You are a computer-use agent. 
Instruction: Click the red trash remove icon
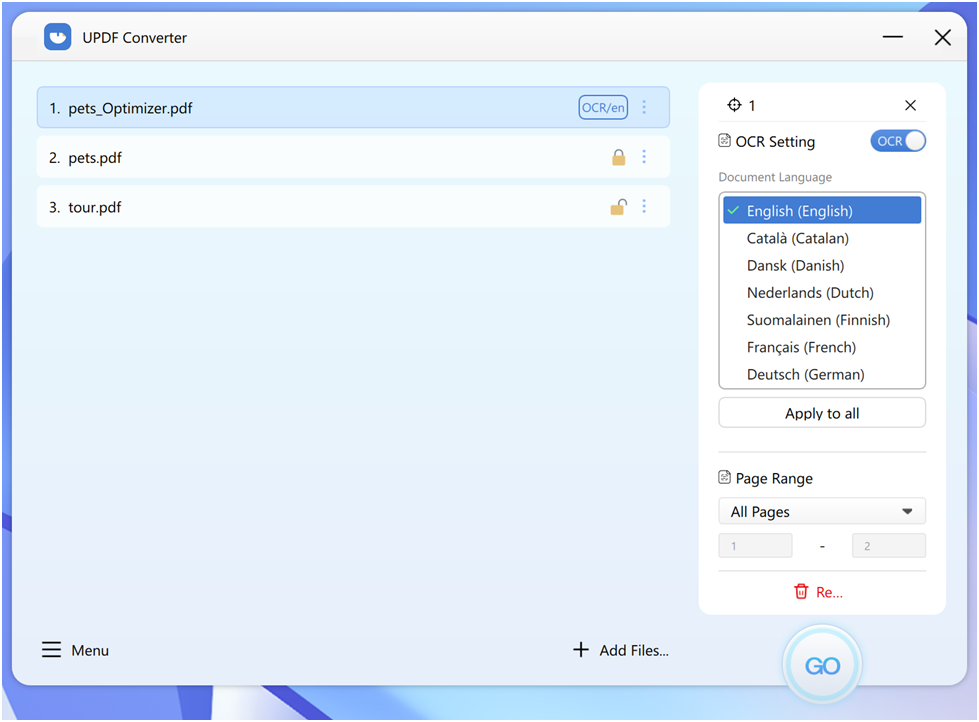[x=801, y=592]
